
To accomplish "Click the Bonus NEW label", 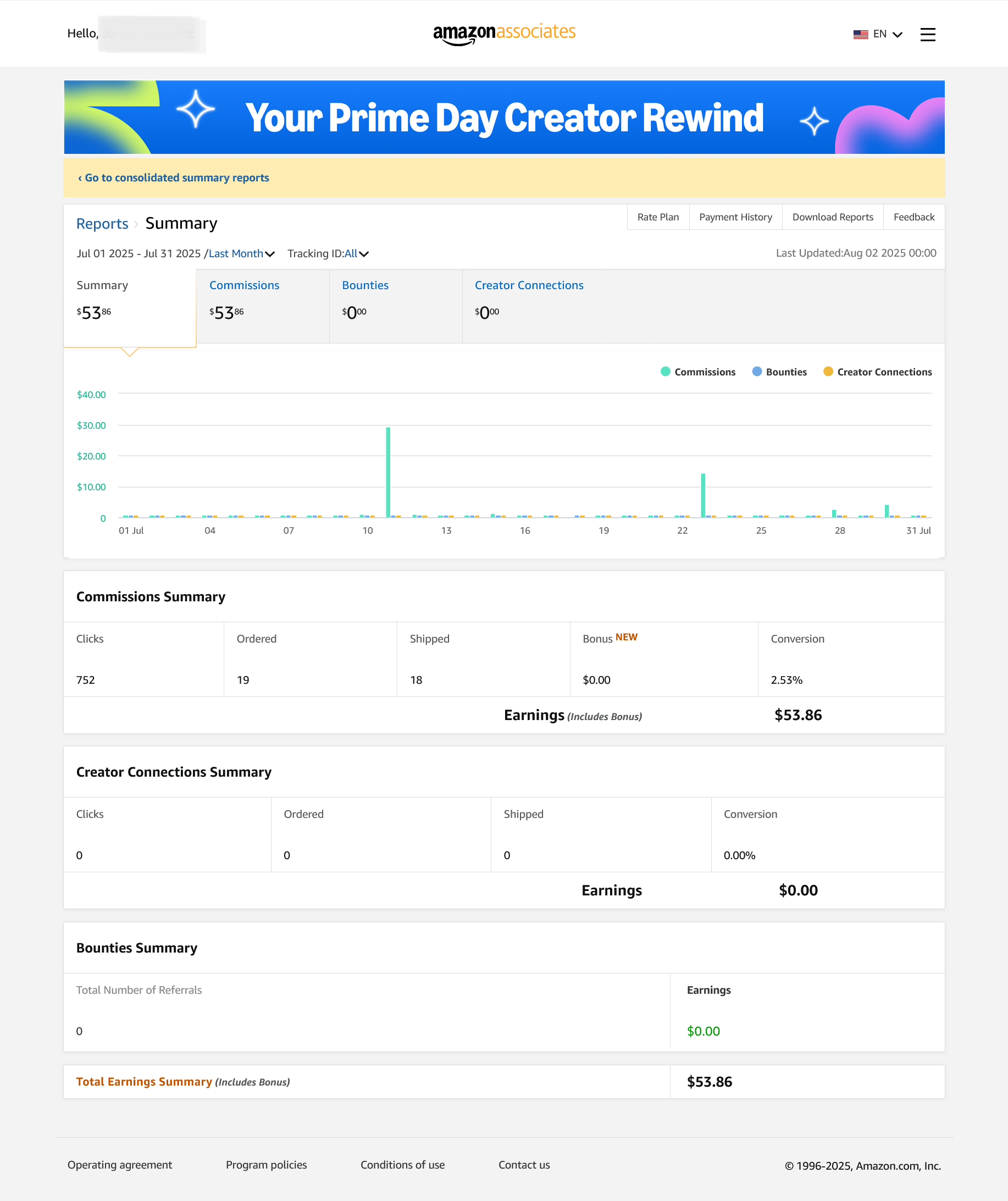I will (610, 638).
